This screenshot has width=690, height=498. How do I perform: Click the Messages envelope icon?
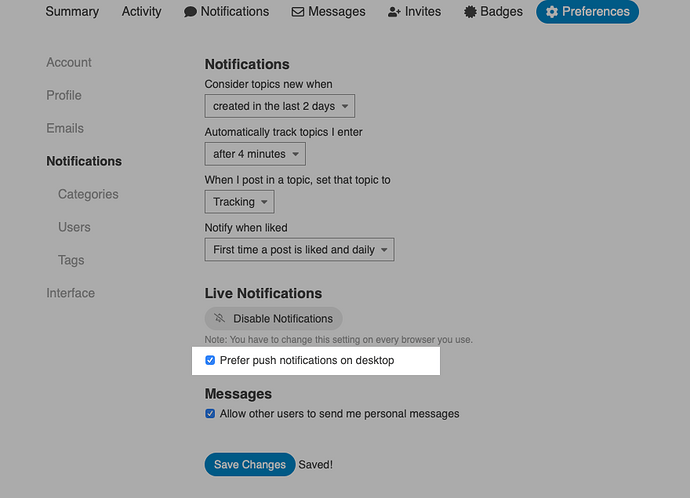[x=298, y=12]
